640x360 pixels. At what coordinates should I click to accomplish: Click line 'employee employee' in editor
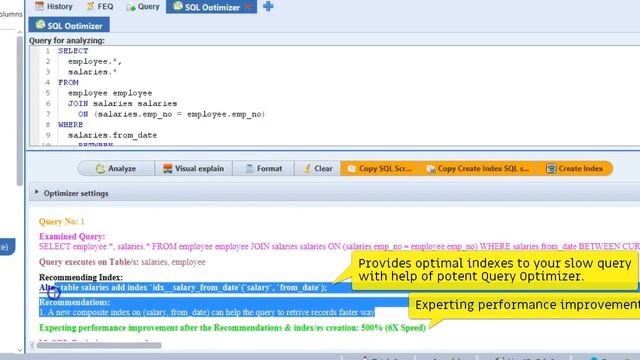(110, 93)
